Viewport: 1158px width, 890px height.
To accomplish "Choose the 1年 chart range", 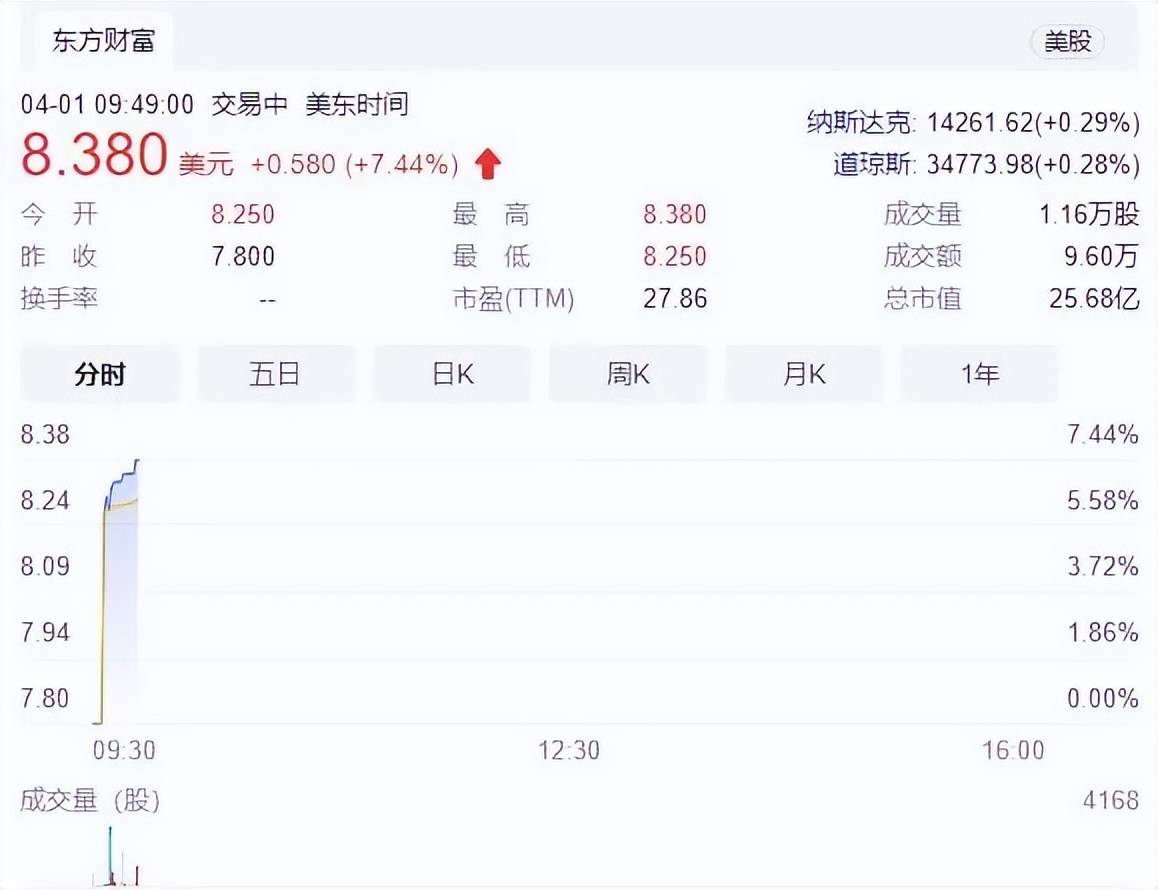I will coord(979,374).
